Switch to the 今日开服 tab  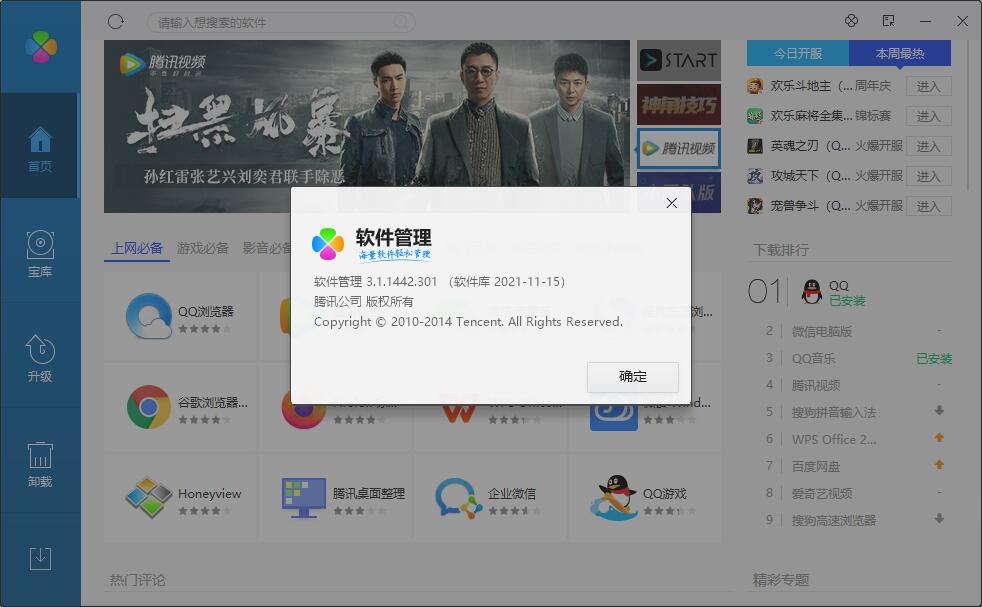pos(798,53)
